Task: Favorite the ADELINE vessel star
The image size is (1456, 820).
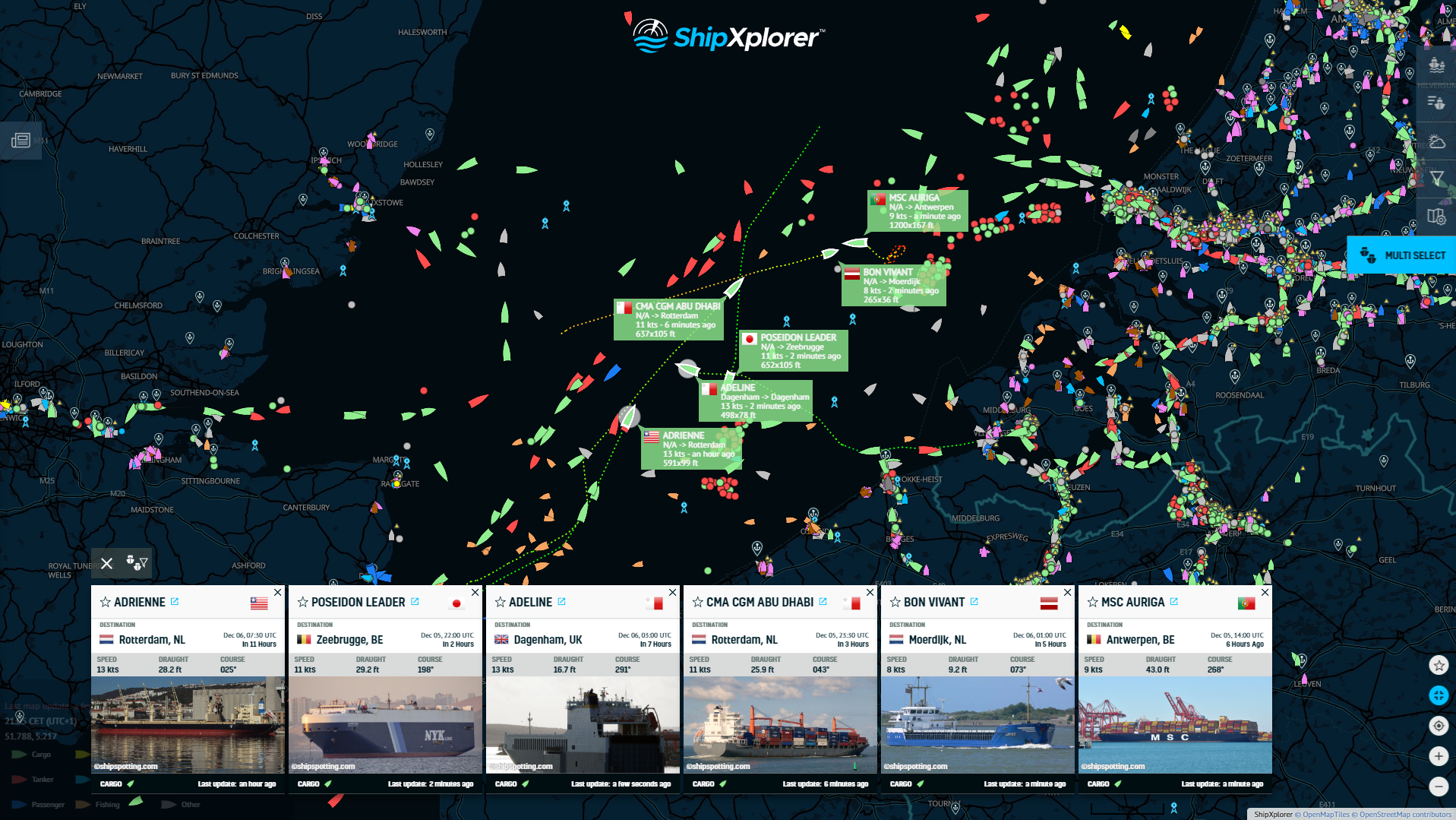Action: (501, 602)
